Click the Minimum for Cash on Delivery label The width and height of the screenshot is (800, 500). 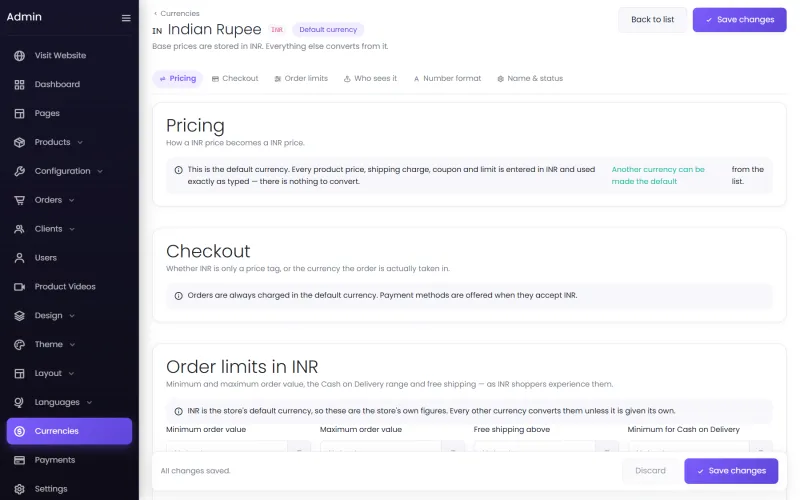(x=684, y=430)
